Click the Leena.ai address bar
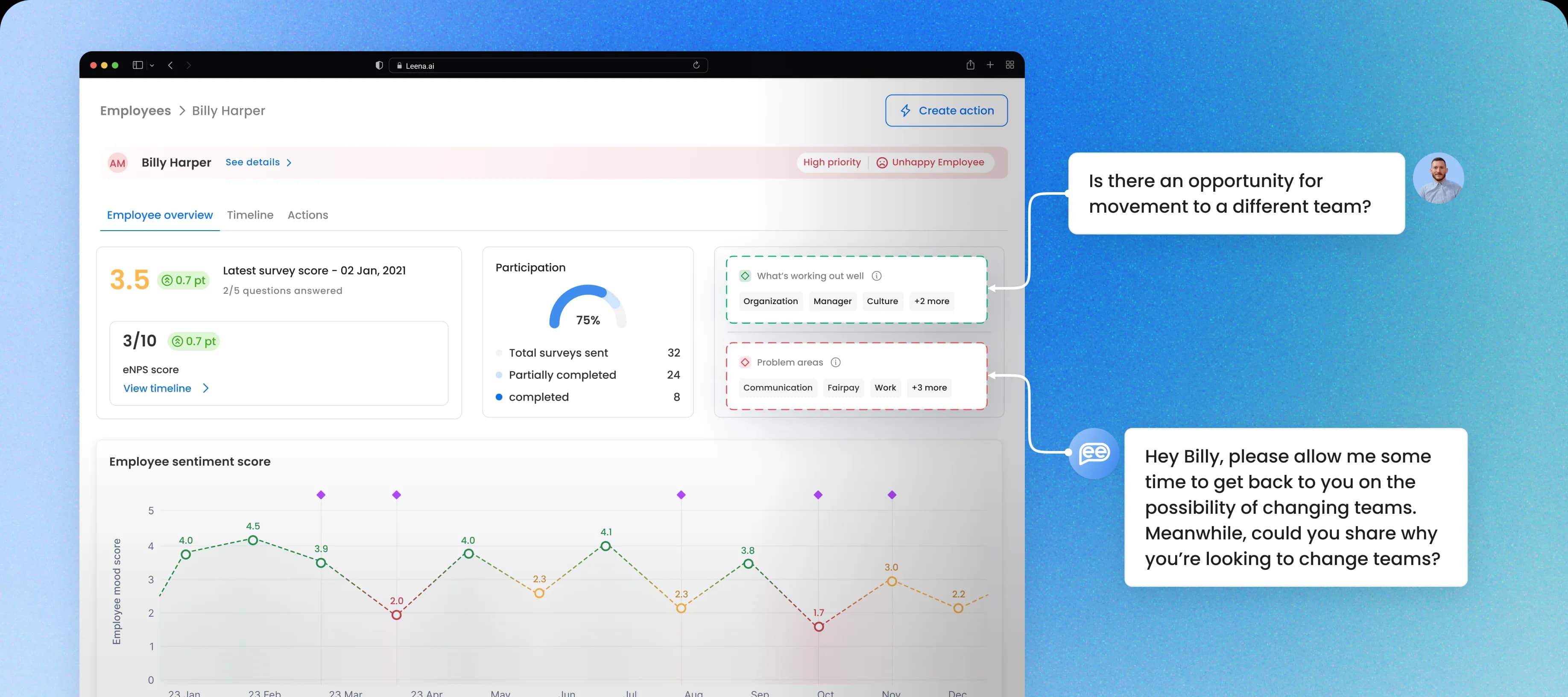The width and height of the screenshot is (1568, 697). point(548,65)
